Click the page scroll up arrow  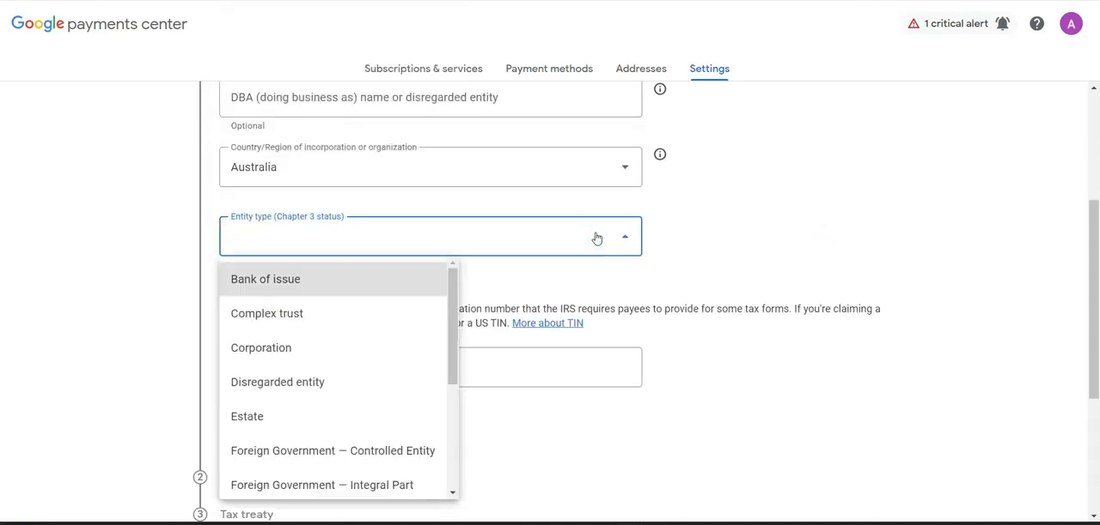pos(1094,88)
